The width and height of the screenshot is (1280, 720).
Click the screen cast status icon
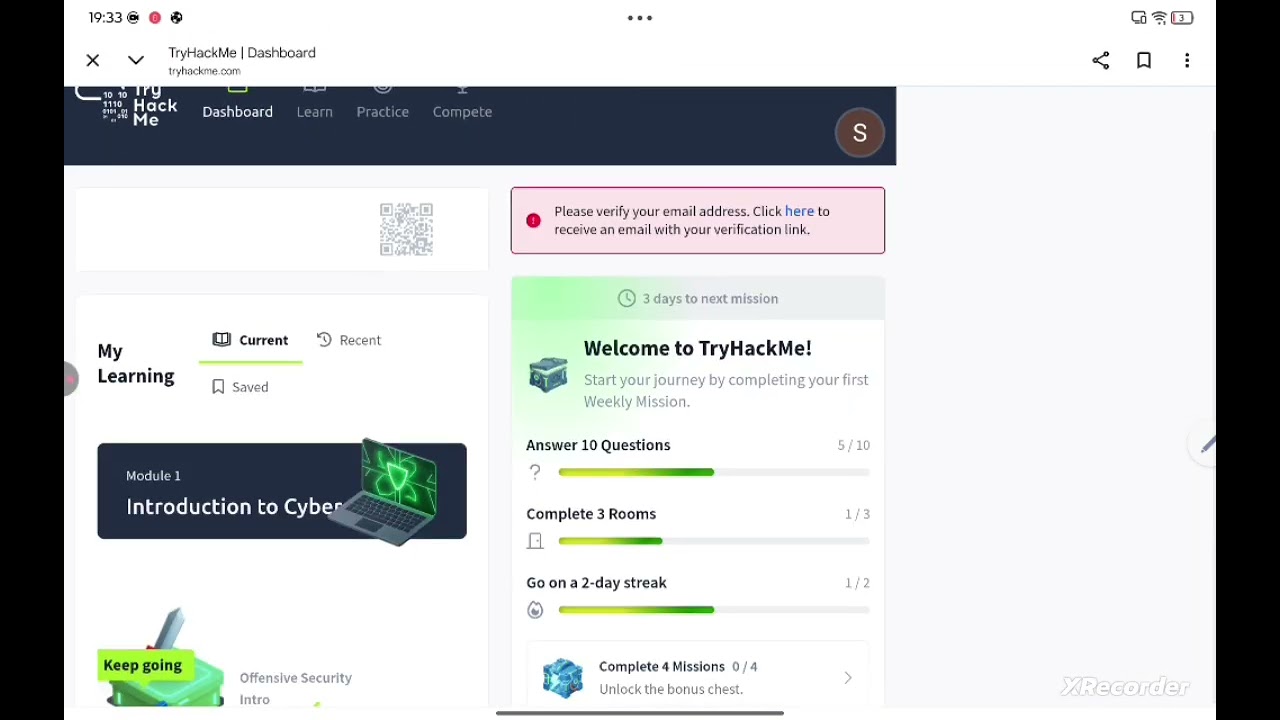pos(1139,18)
